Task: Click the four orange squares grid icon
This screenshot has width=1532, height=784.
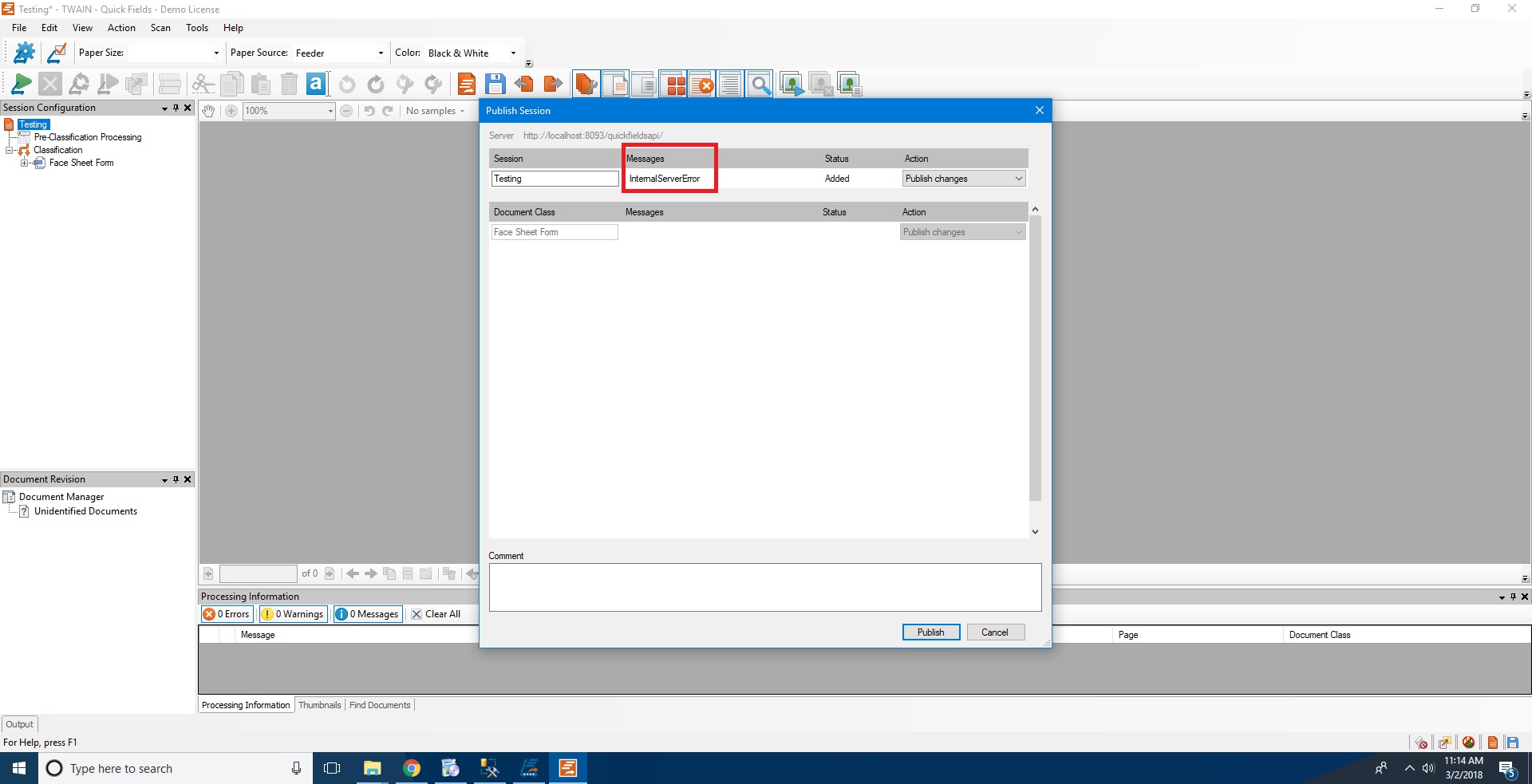Action: 676,84
